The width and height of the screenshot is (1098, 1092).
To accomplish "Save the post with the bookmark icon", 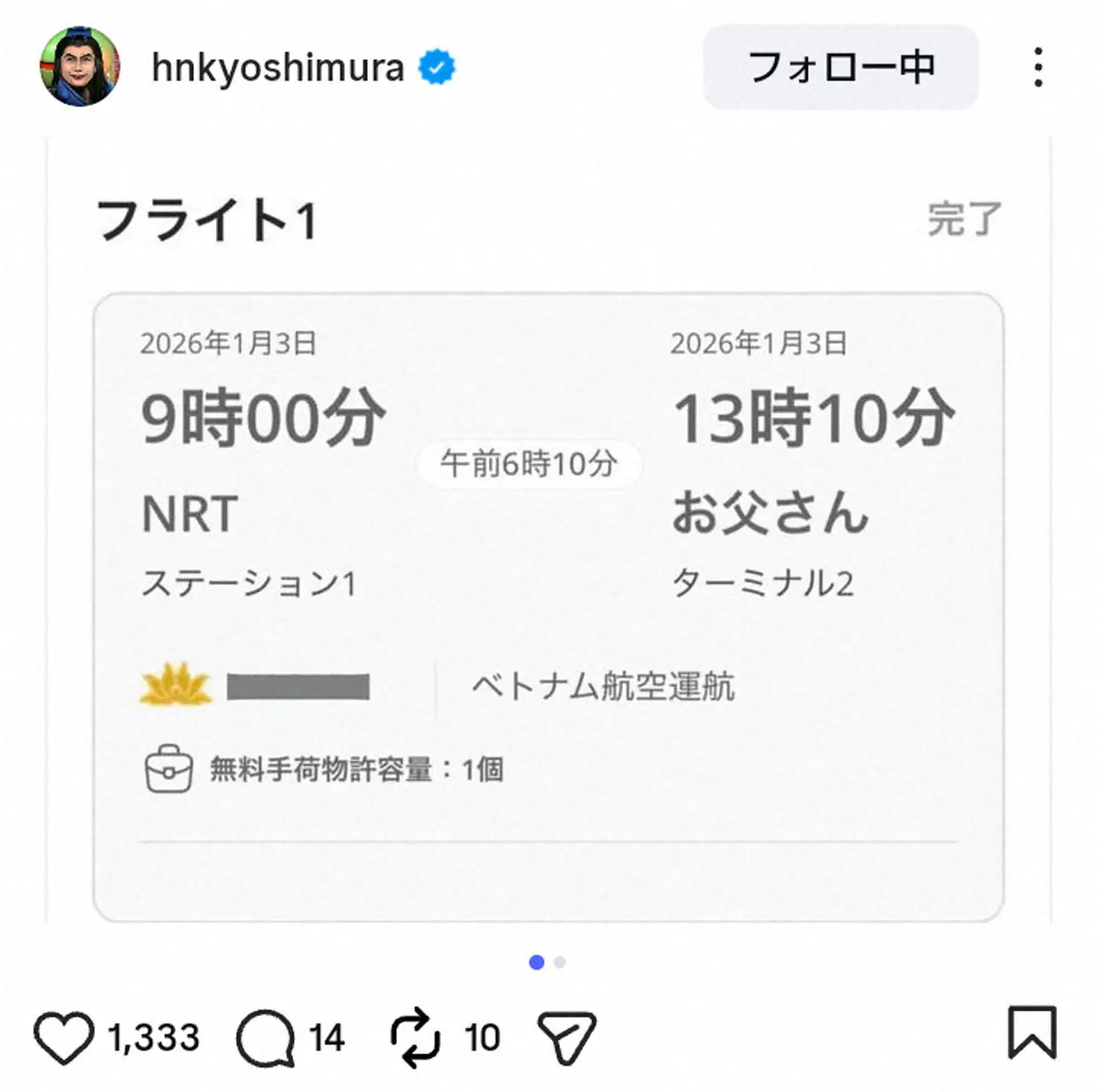I will coord(1032,1033).
